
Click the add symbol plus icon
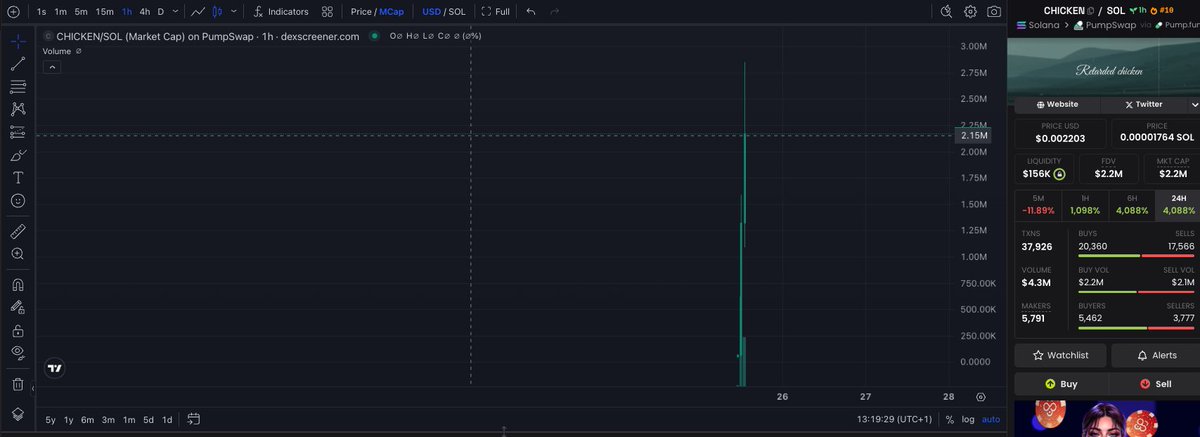pyautogui.click(x=13, y=11)
